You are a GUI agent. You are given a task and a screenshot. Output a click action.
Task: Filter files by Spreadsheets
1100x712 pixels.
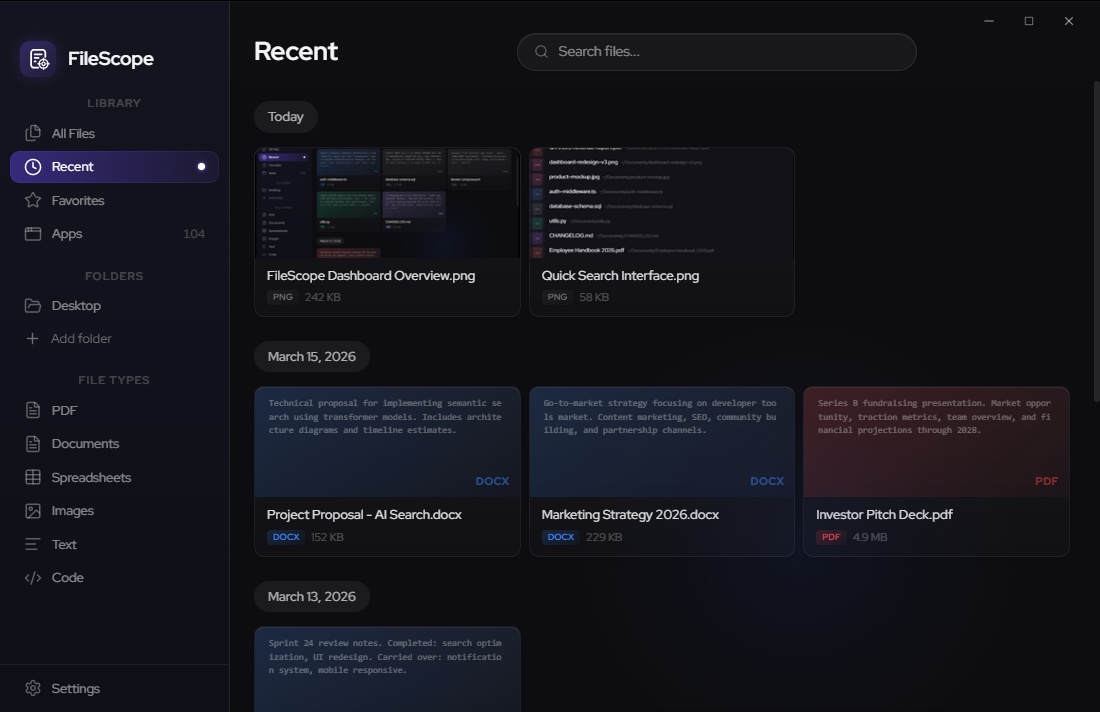pyautogui.click(x=92, y=477)
